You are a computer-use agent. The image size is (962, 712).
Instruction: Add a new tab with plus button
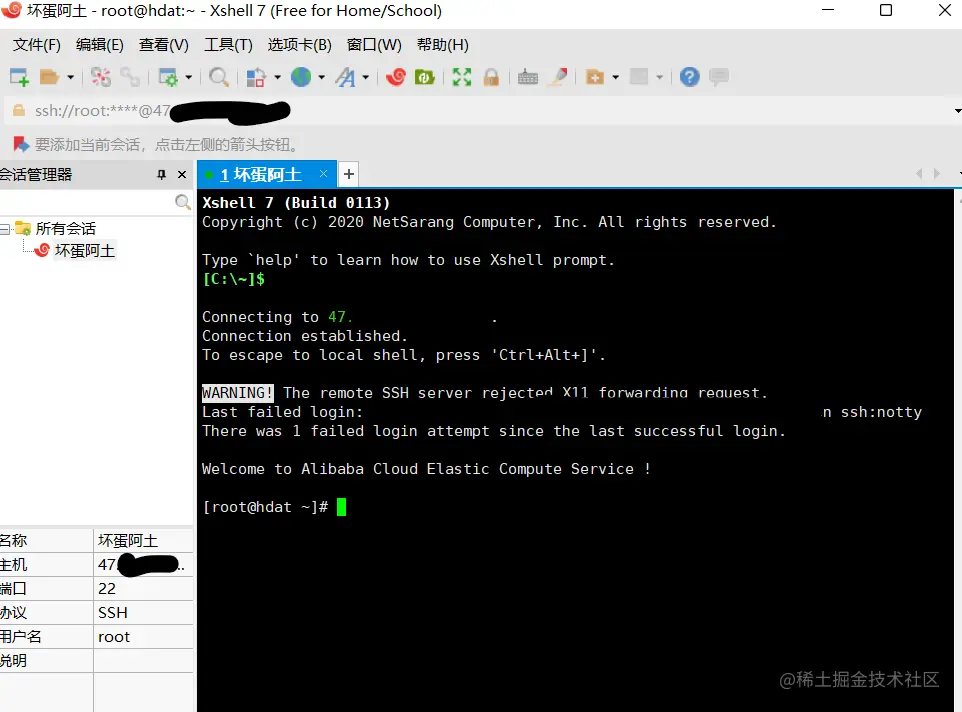point(348,174)
